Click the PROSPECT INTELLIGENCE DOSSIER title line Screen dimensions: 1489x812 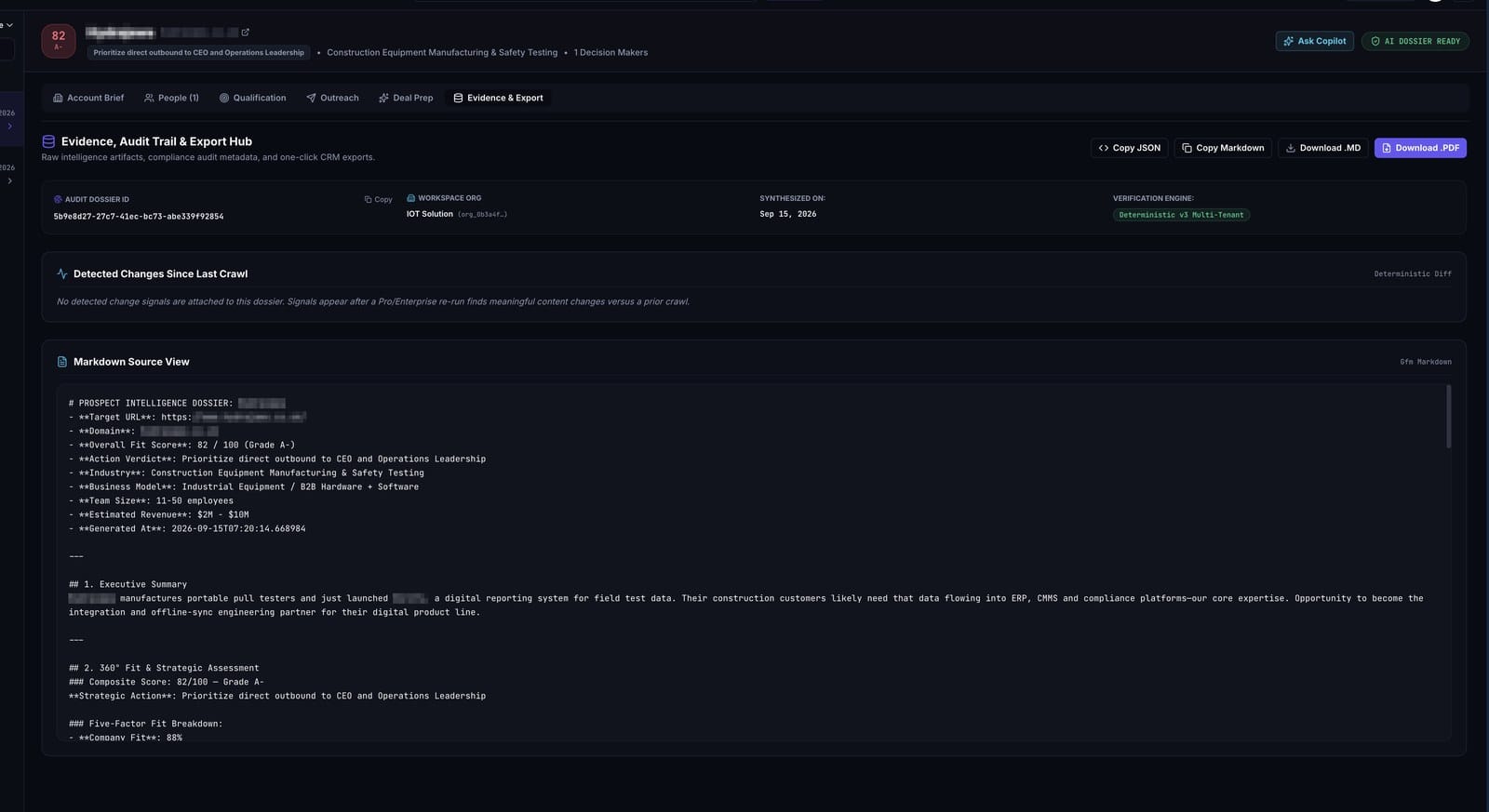177,403
